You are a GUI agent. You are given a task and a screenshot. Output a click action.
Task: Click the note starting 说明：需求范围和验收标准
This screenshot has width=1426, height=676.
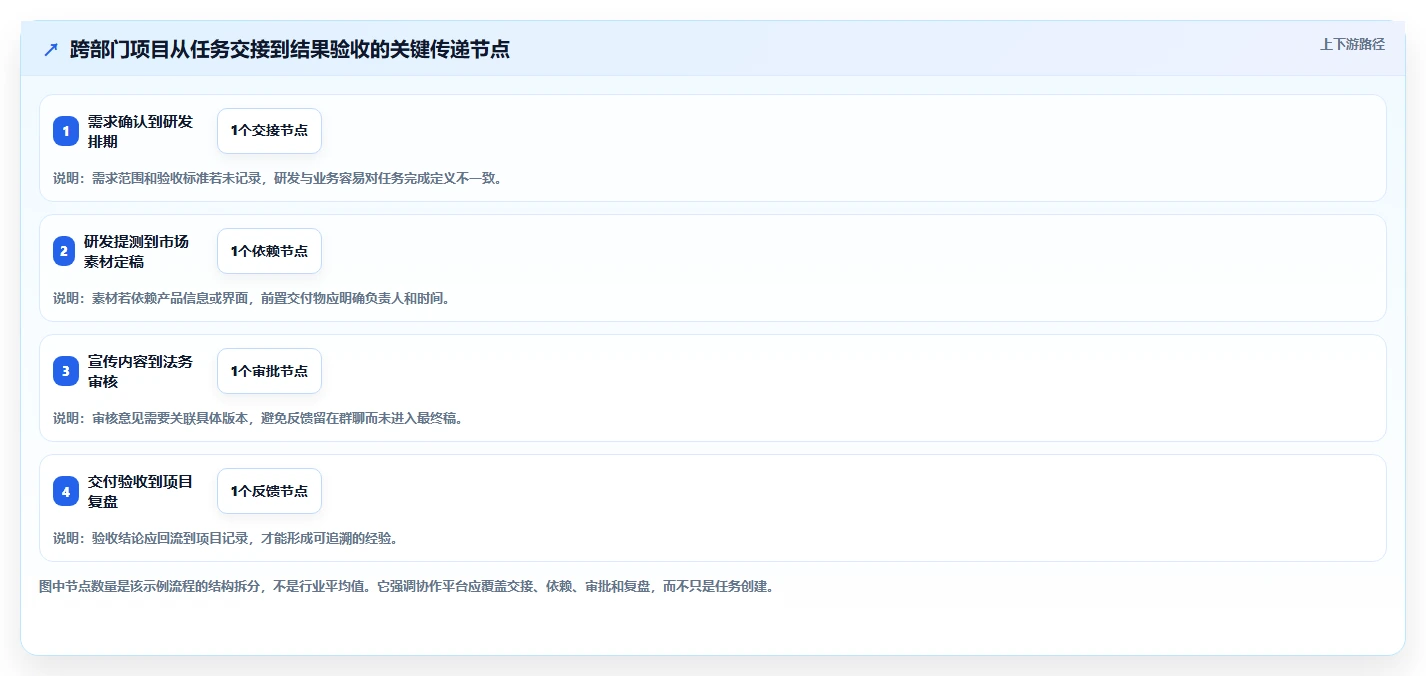pyautogui.click(x=277, y=179)
